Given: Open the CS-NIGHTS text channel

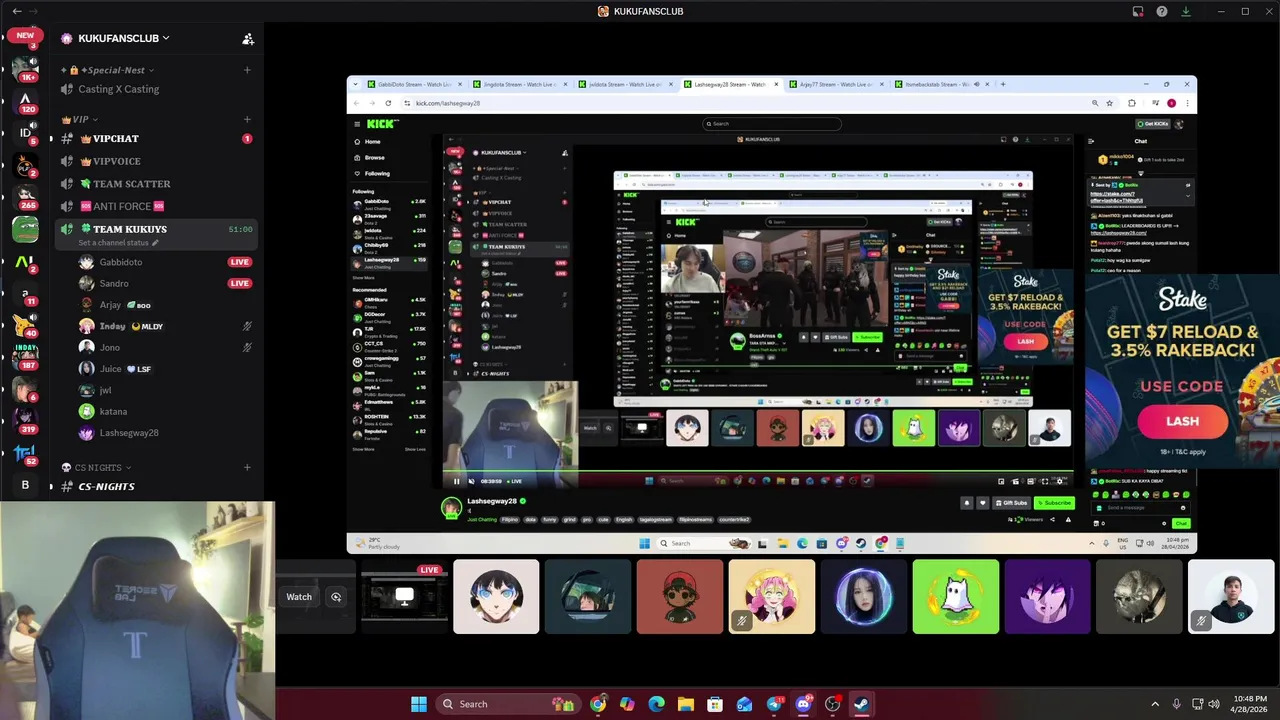Looking at the screenshot, I should click(154, 486).
